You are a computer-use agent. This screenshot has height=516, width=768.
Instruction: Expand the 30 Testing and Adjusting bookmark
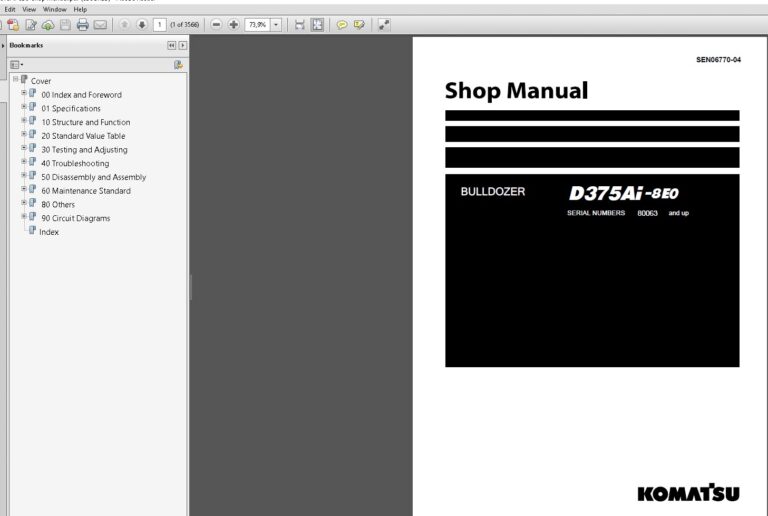point(24,147)
